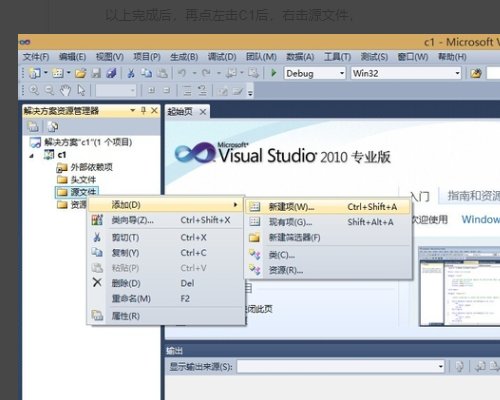Choose 复制(Y) in the context menu

[x=165, y=253]
